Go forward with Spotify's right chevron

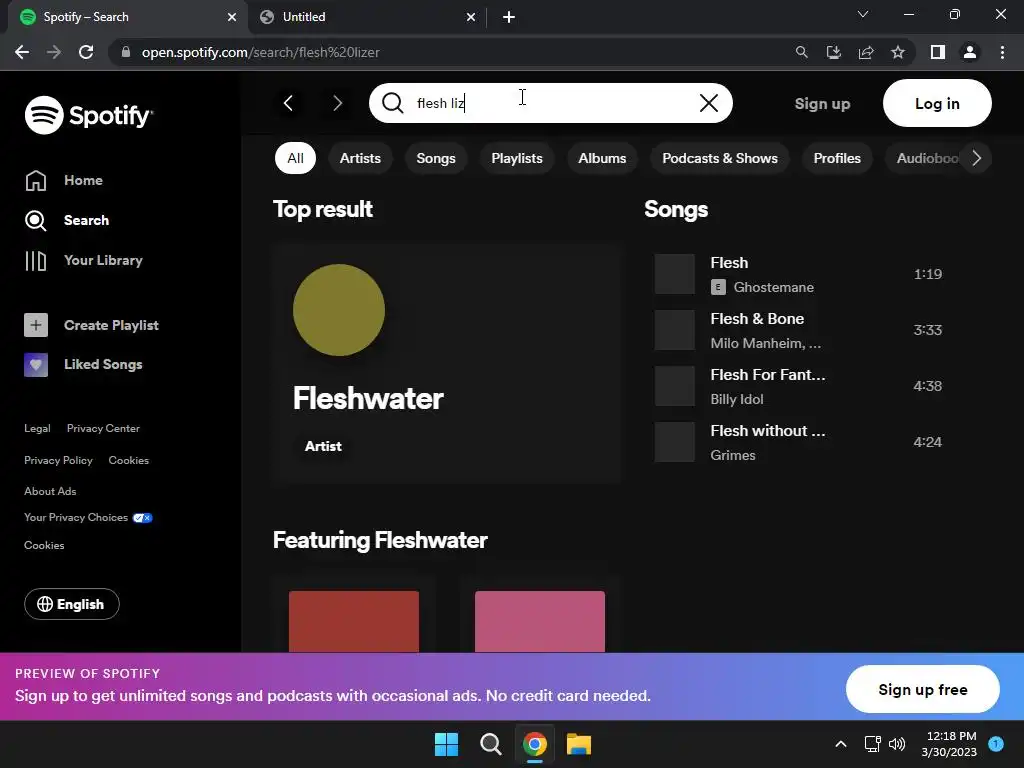coord(337,103)
